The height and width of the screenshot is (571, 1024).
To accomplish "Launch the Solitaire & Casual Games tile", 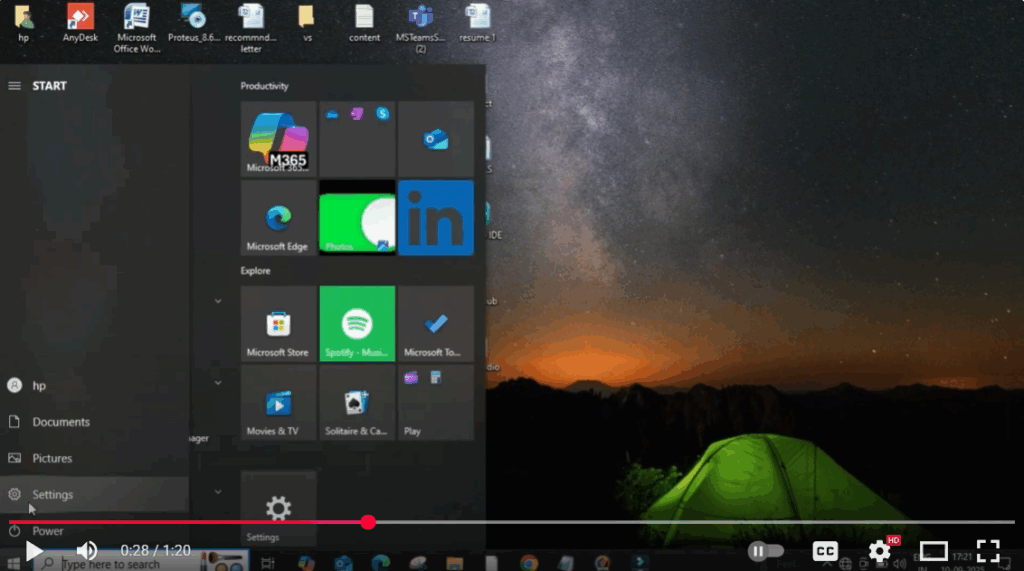I will coord(357,402).
